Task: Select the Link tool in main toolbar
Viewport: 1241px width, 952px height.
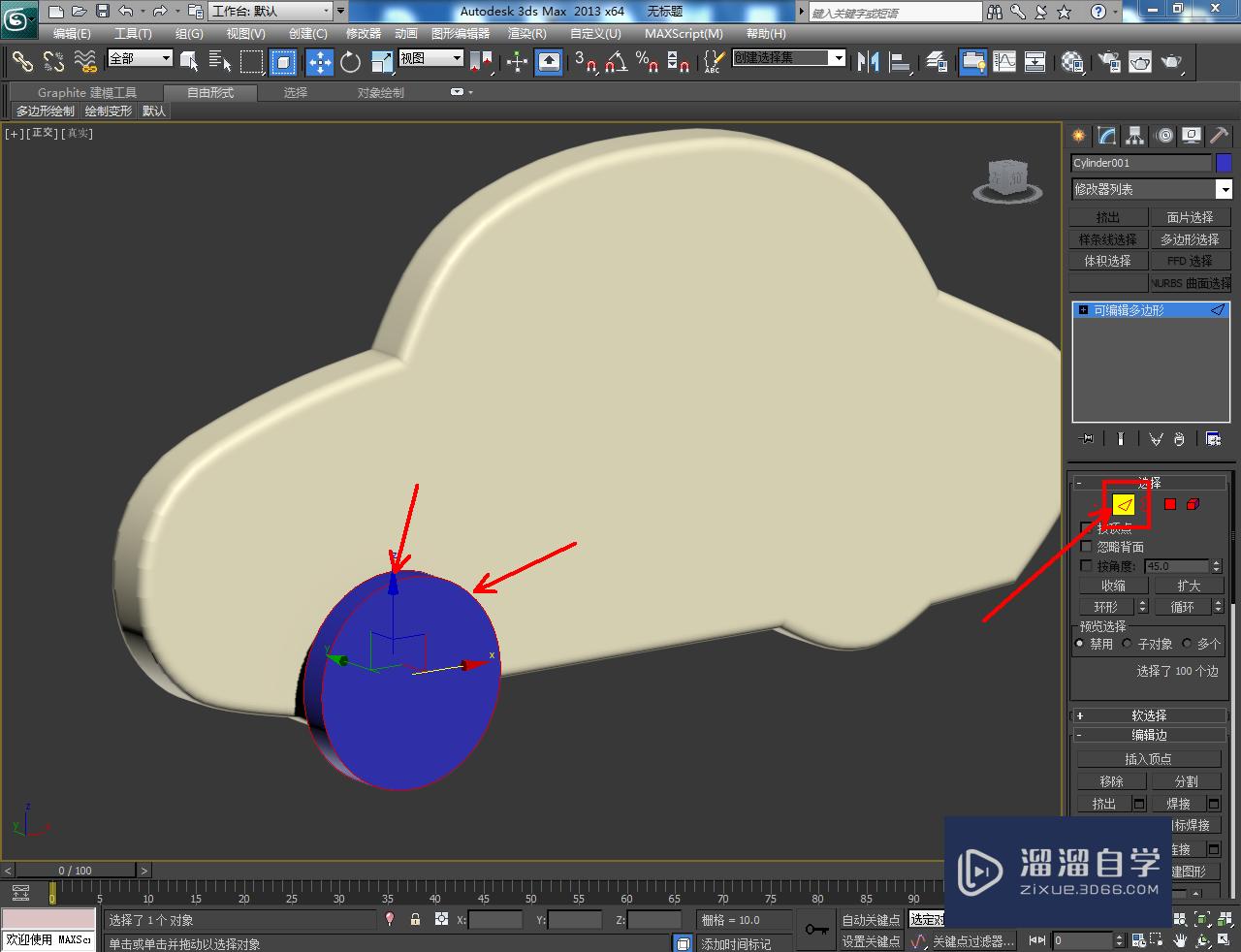Action: (22, 62)
